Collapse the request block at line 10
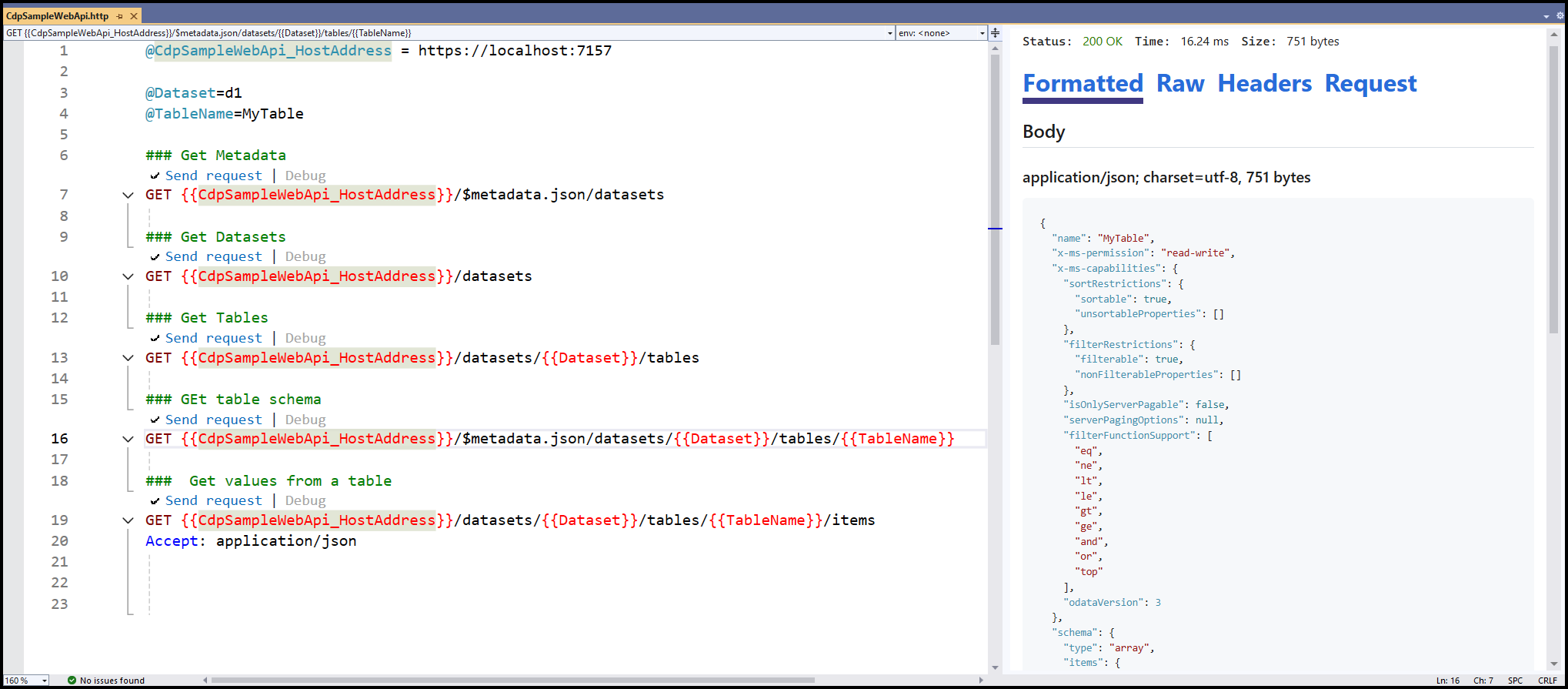 coord(128,276)
